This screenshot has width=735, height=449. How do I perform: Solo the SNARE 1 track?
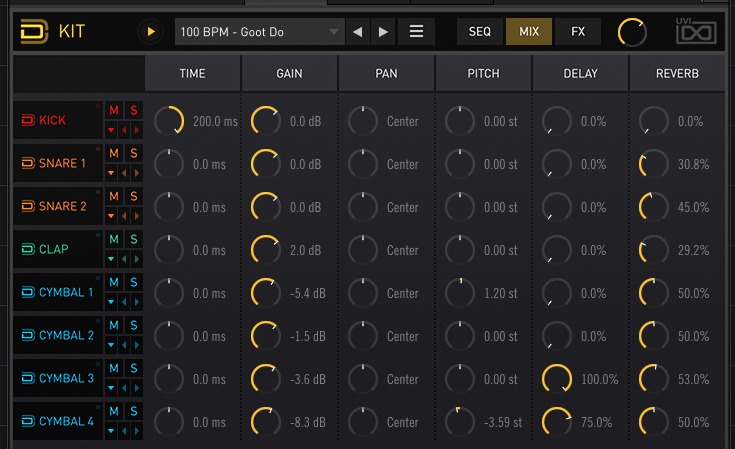click(x=134, y=153)
